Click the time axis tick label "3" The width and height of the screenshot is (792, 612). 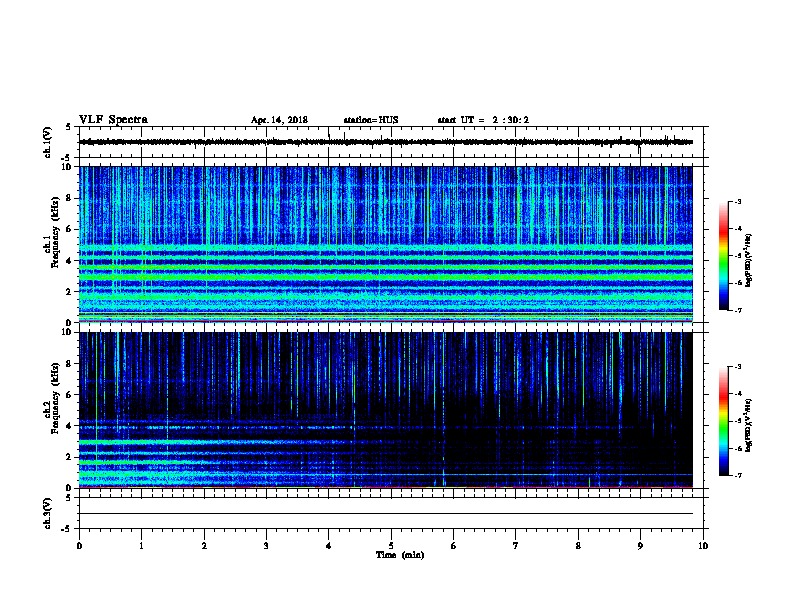click(266, 546)
